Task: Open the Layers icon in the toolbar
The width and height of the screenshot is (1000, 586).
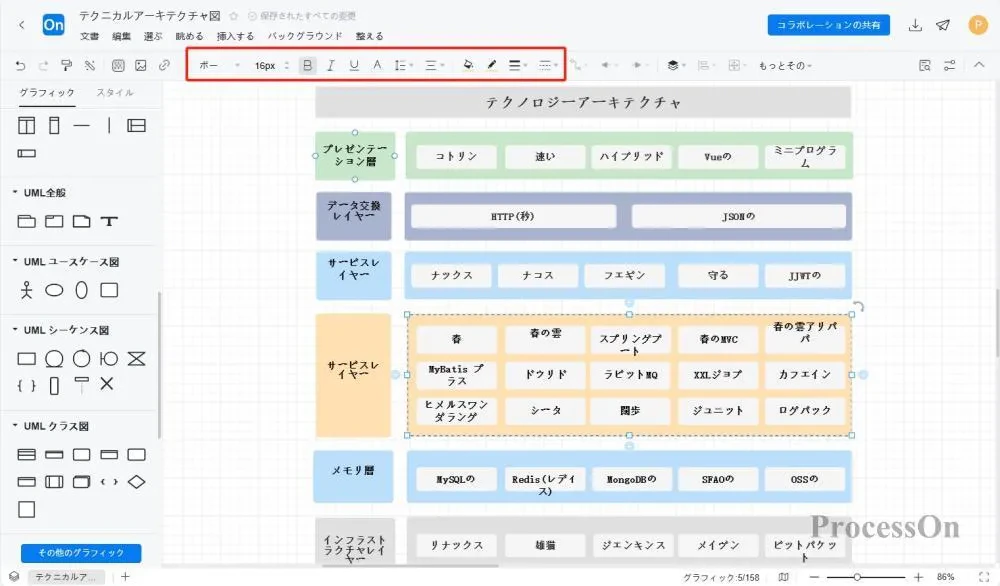Action: (672, 65)
